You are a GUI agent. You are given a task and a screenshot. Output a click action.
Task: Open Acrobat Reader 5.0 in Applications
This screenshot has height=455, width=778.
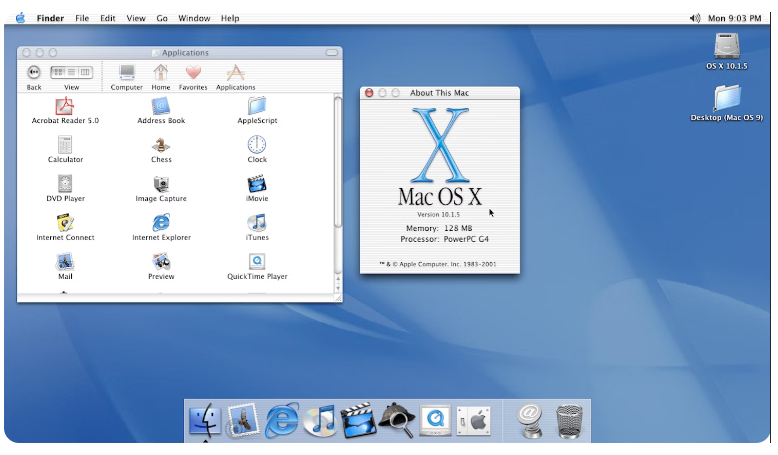click(x=65, y=106)
